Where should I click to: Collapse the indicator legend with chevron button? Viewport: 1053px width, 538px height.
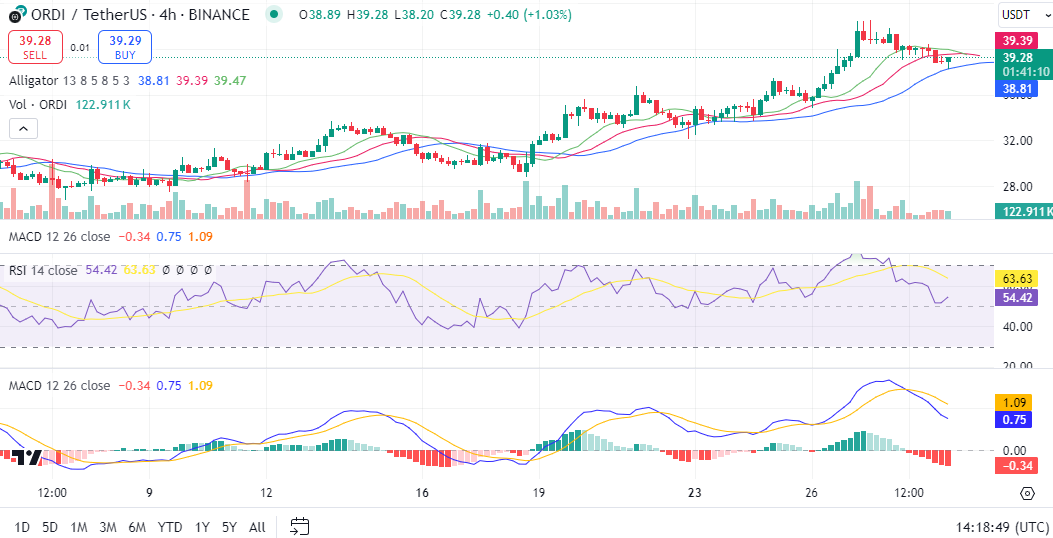[x=23, y=128]
